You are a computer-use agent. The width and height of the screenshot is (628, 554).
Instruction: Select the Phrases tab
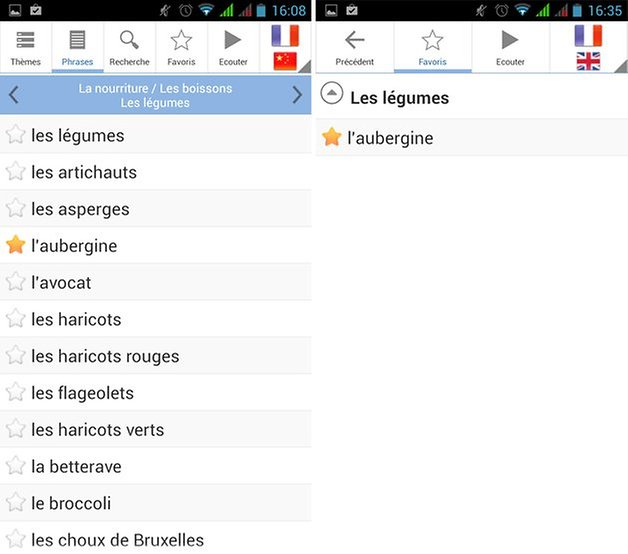click(77, 47)
